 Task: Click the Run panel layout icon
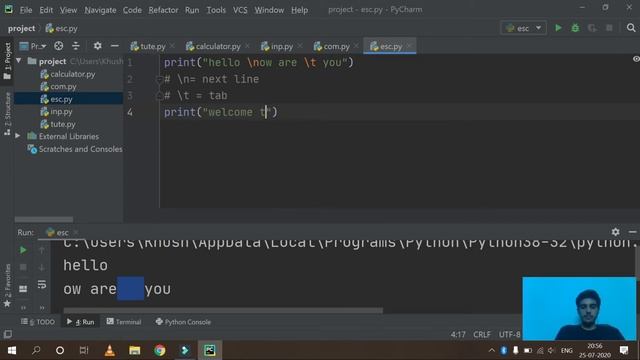(x=23, y=289)
